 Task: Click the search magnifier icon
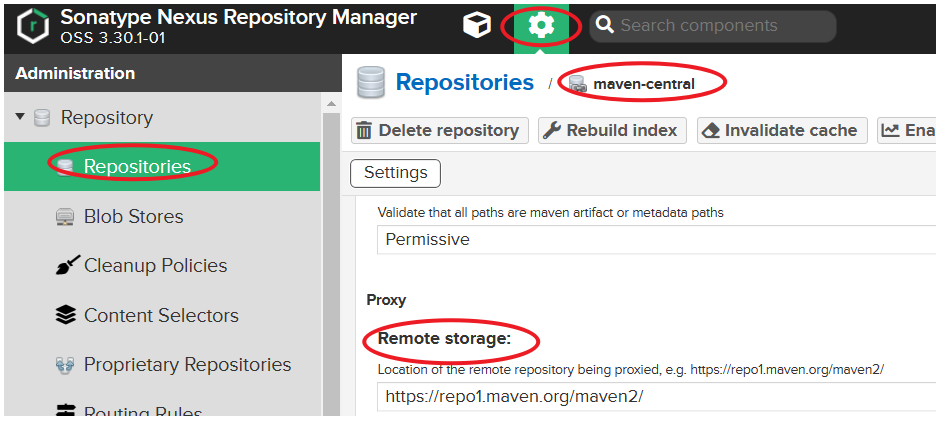tap(604, 26)
